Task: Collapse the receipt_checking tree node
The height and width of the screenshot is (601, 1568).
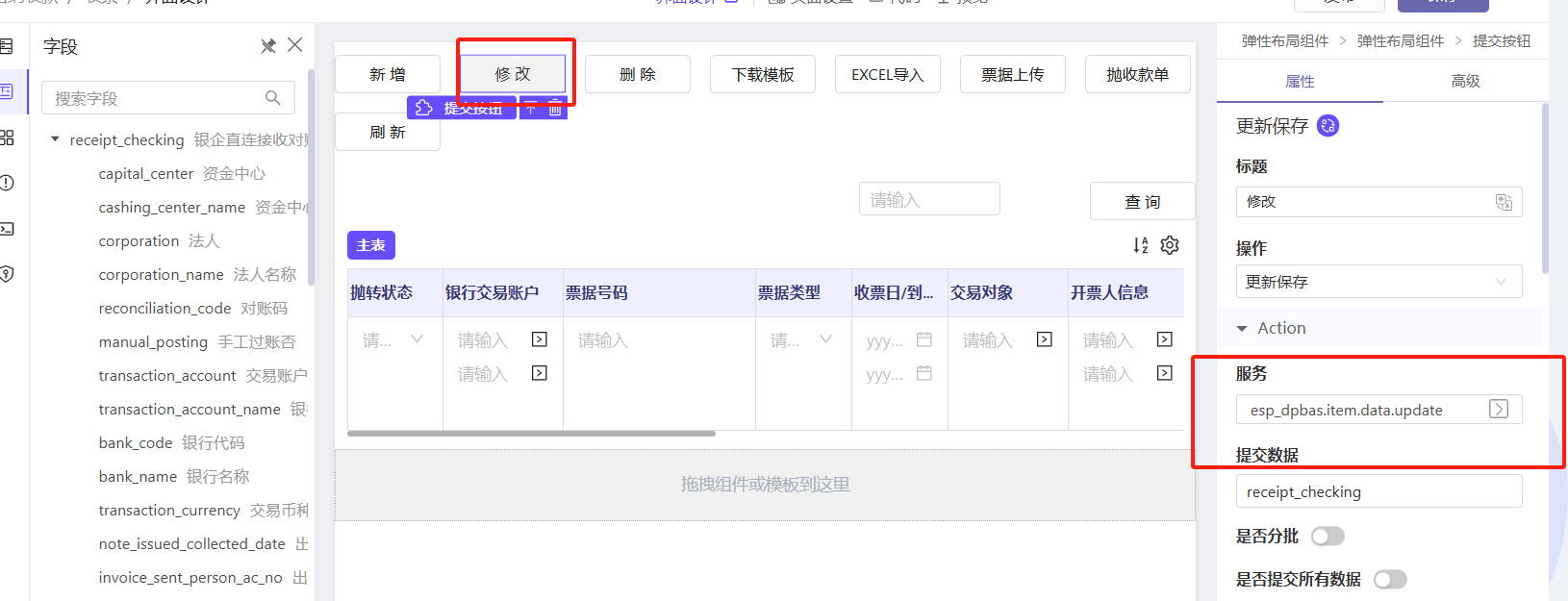Action: tap(55, 139)
